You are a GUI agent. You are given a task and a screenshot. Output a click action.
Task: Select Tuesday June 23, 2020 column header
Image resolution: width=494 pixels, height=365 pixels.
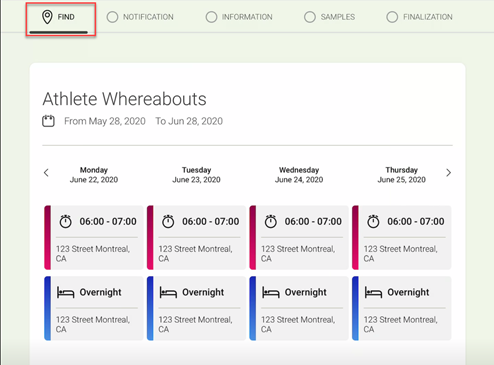[x=196, y=175]
